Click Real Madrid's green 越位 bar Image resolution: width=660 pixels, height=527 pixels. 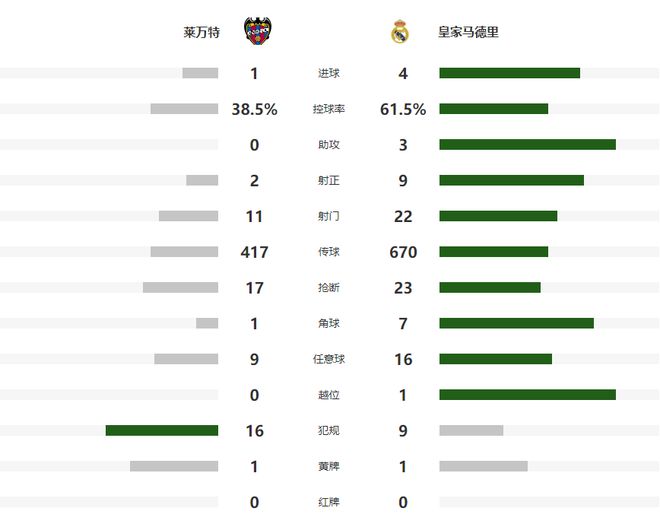[x=527, y=395]
